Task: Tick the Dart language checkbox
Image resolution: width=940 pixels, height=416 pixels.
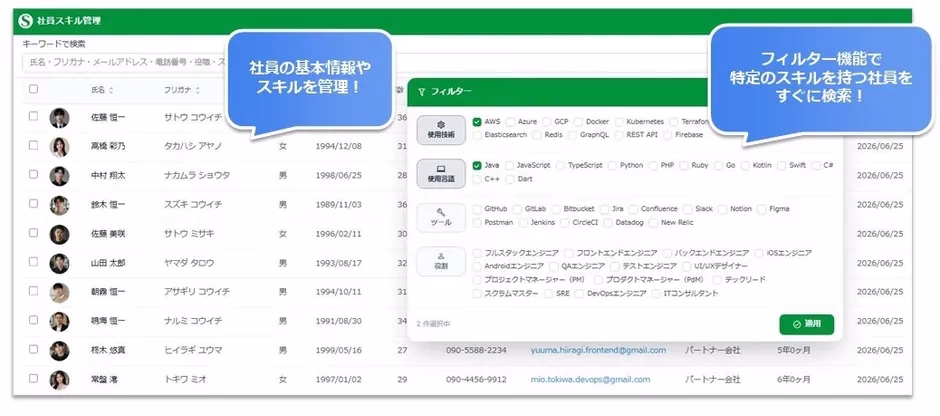Action: coord(510,179)
